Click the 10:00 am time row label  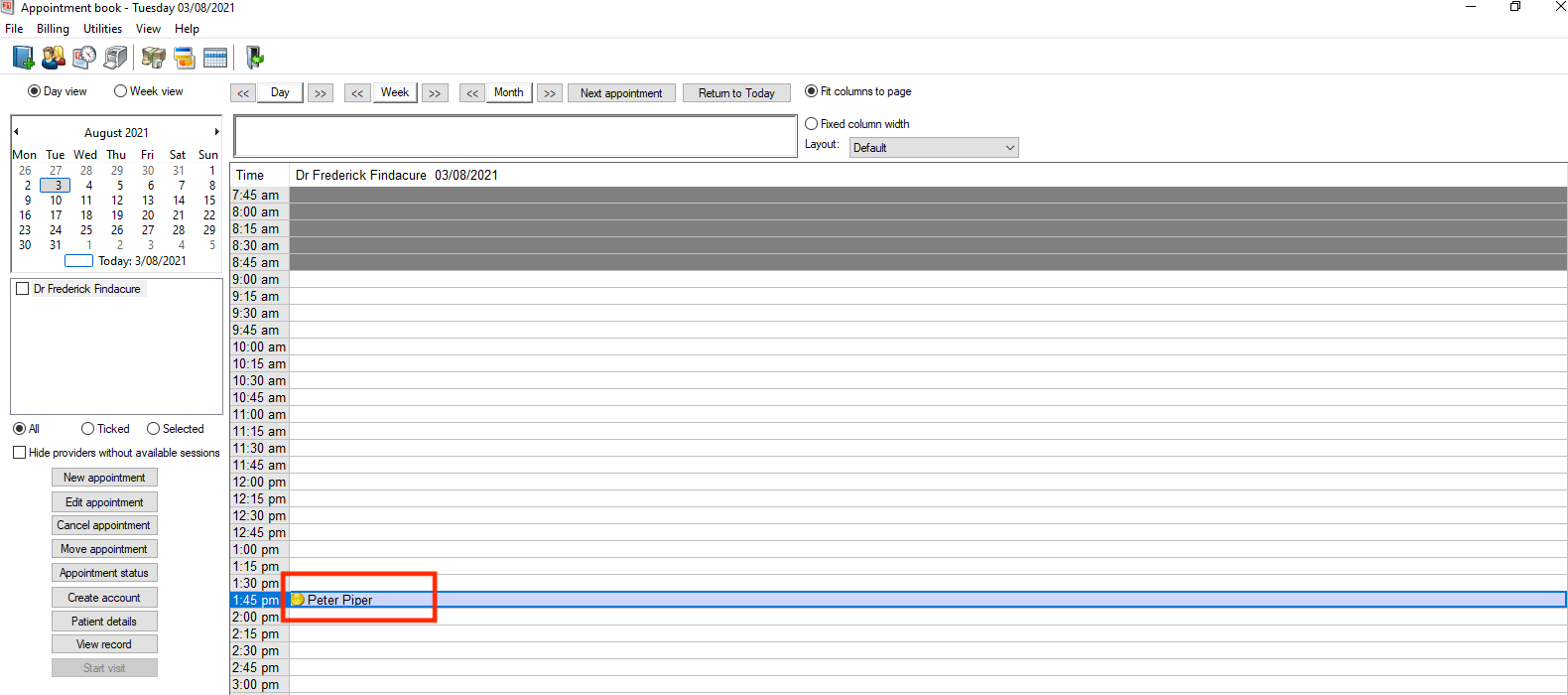pos(259,347)
